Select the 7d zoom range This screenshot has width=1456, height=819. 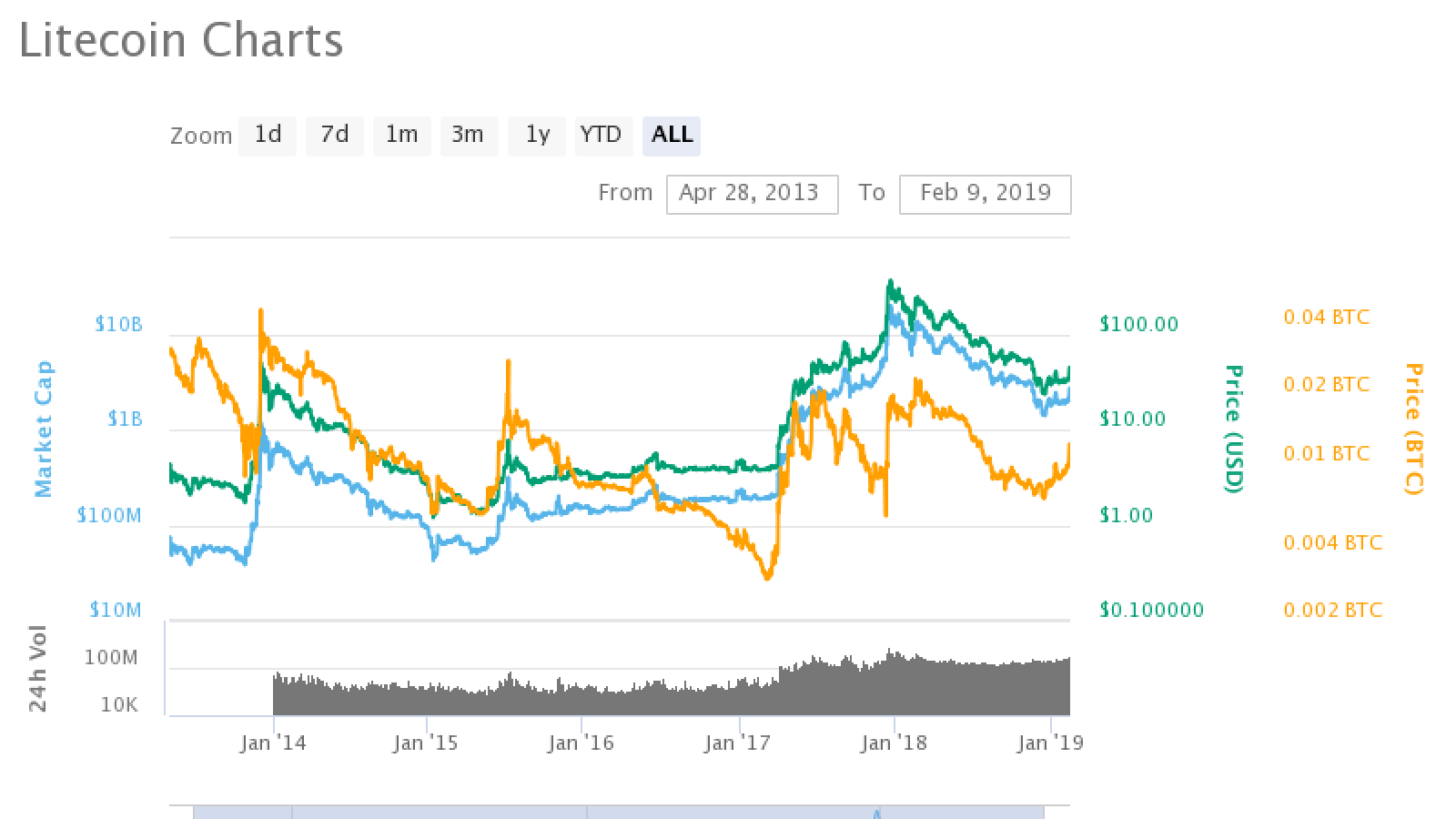335,136
